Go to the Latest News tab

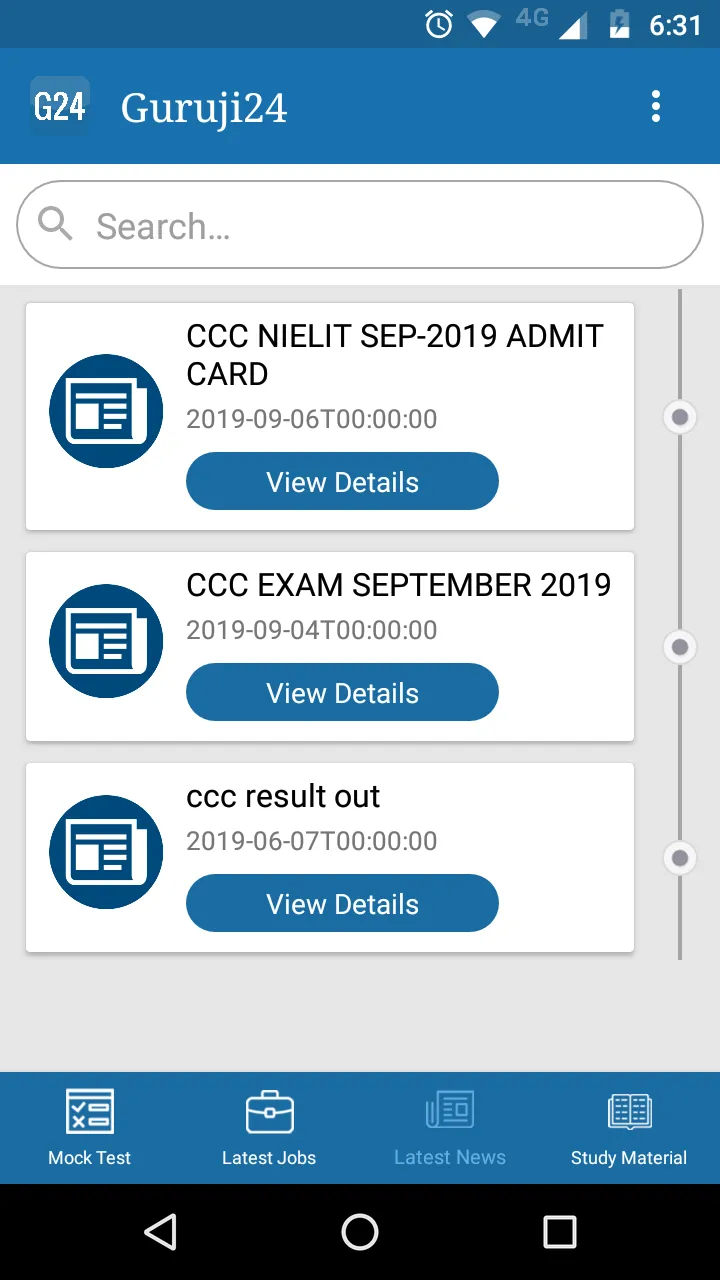[450, 1128]
